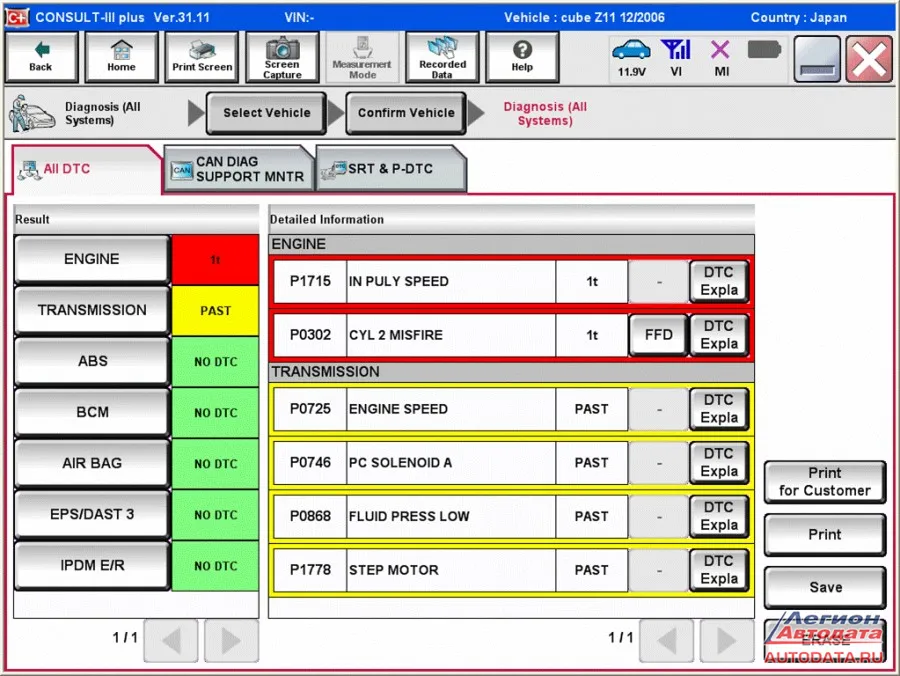Open the Help button

coord(522,57)
